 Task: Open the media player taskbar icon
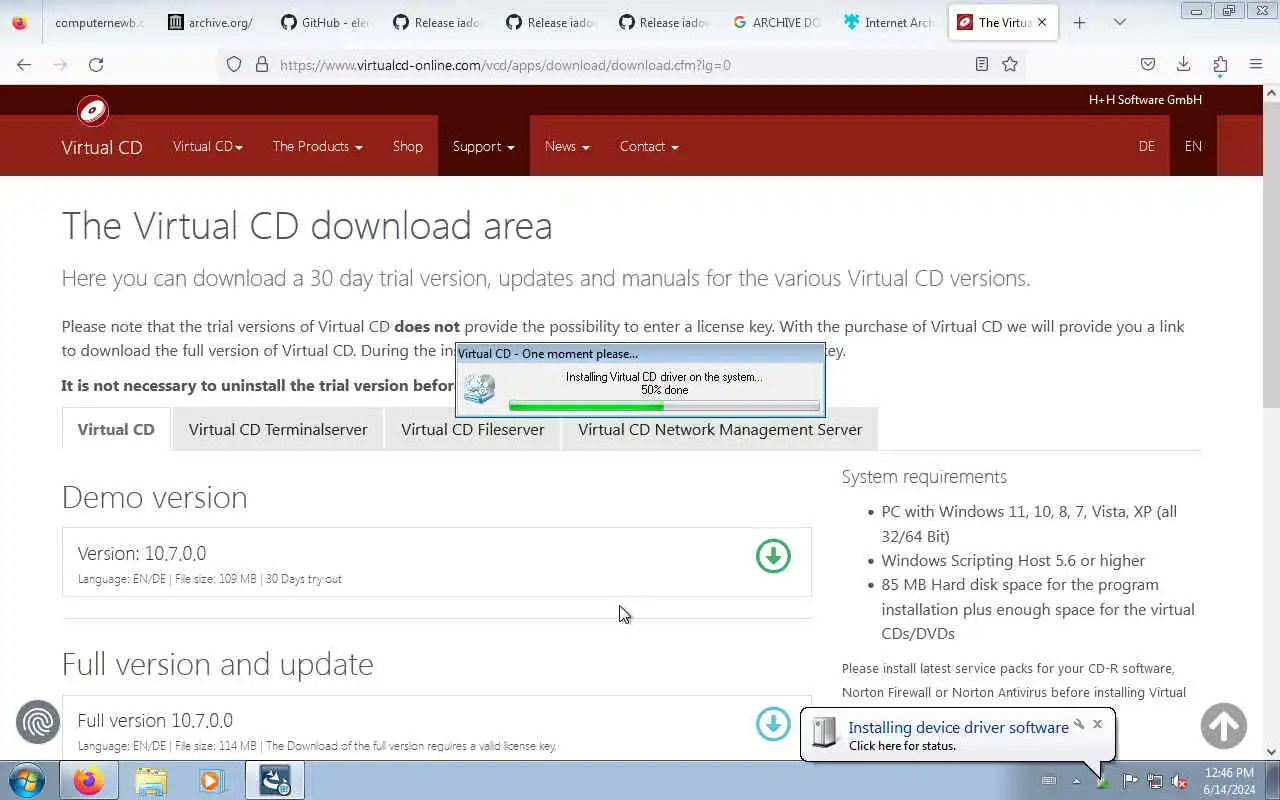[x=212, y=780]
